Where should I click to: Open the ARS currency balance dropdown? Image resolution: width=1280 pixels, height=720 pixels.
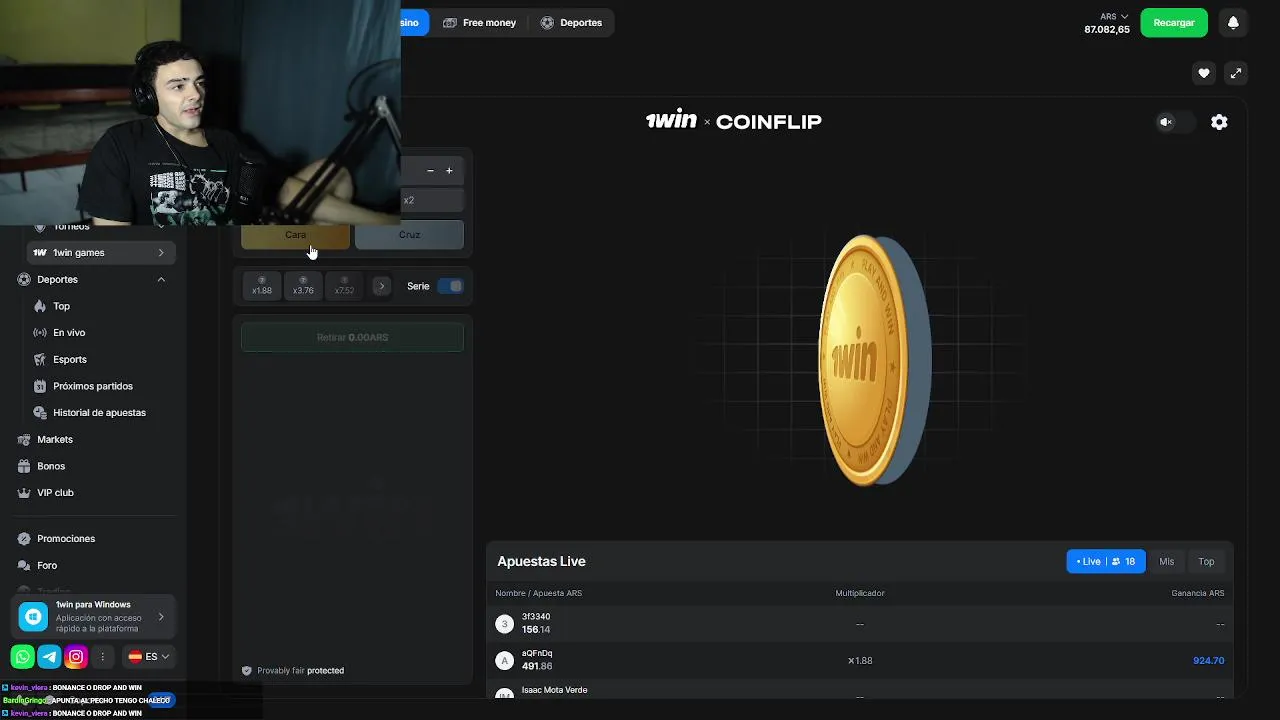tap(1107, 23)
